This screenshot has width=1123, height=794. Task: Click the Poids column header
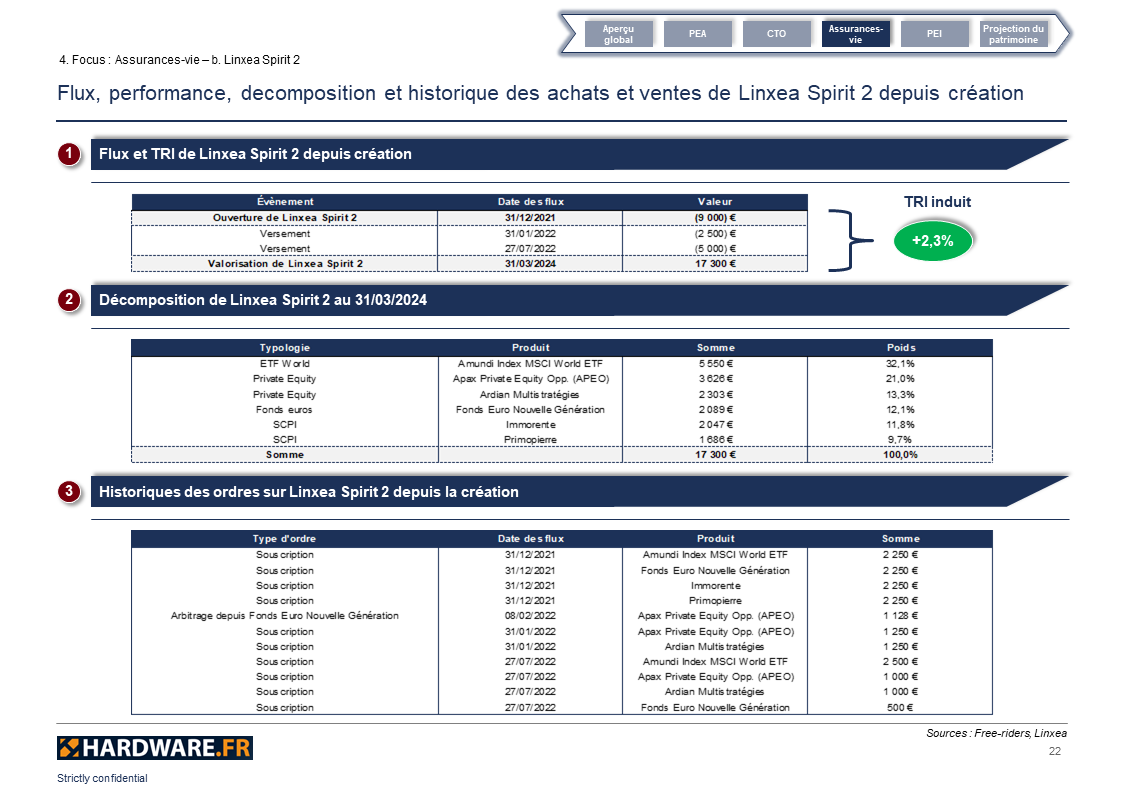click(900, 347)
